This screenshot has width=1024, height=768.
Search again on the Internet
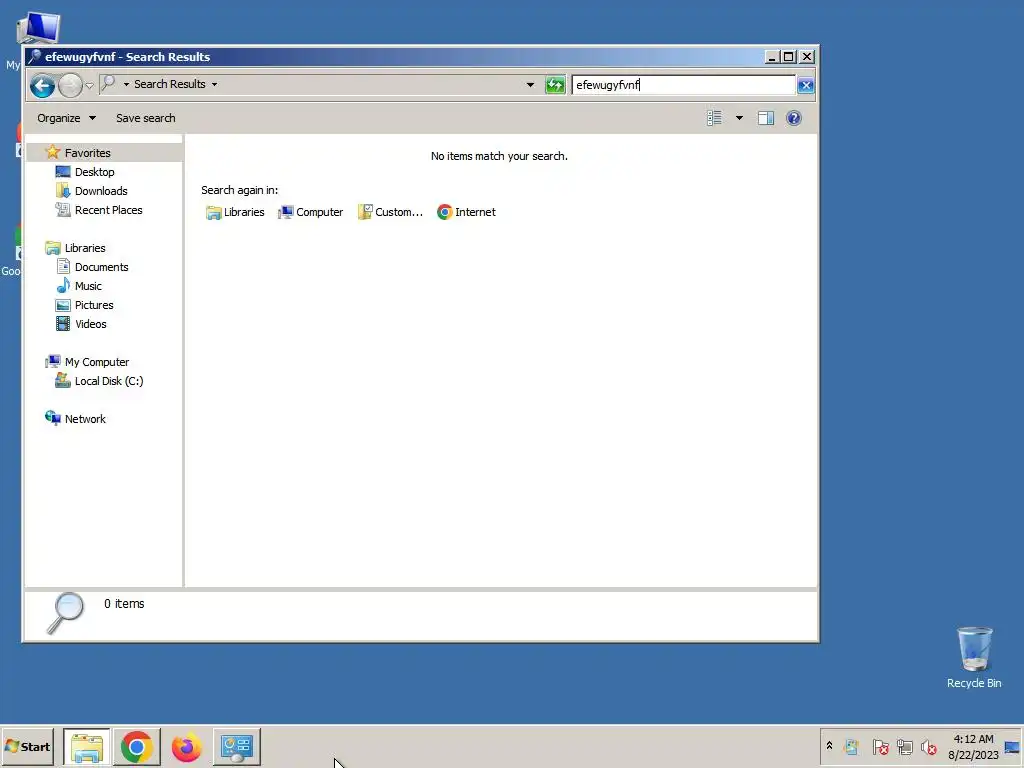[466, 212]
